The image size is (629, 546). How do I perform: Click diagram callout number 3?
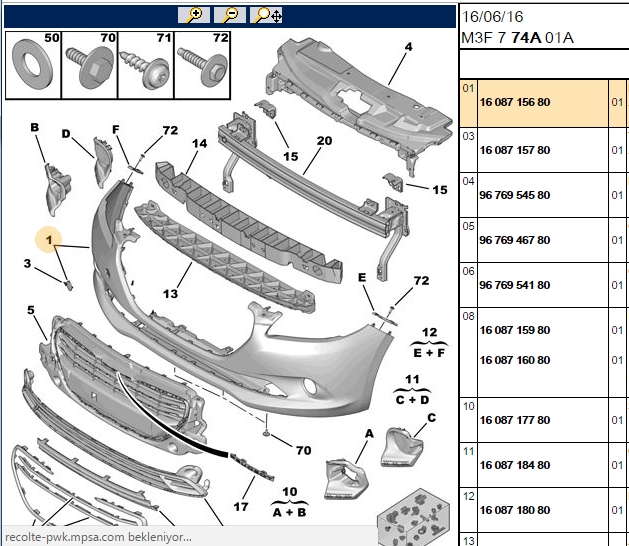tap(27, 263)
